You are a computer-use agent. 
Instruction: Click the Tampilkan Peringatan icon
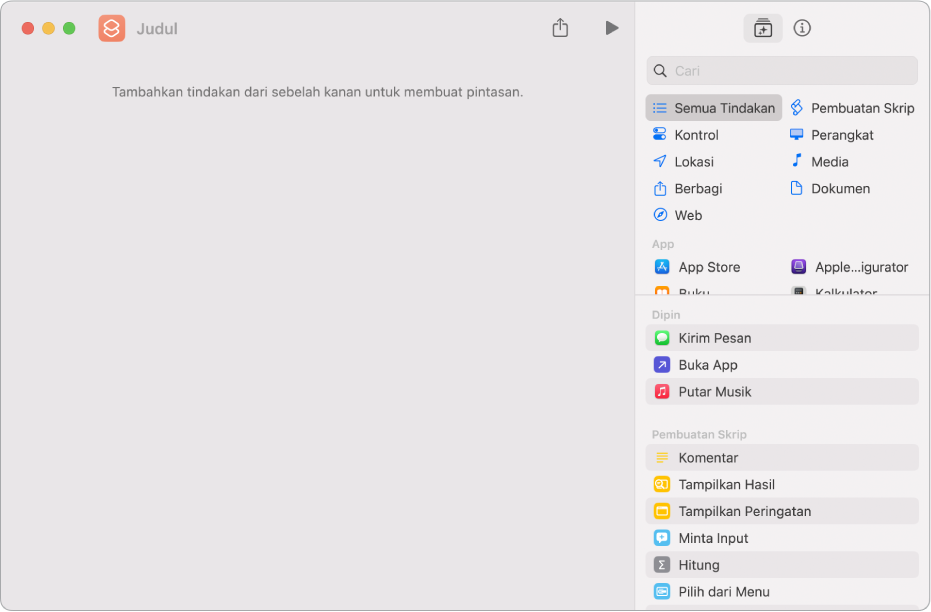[662, 511]
